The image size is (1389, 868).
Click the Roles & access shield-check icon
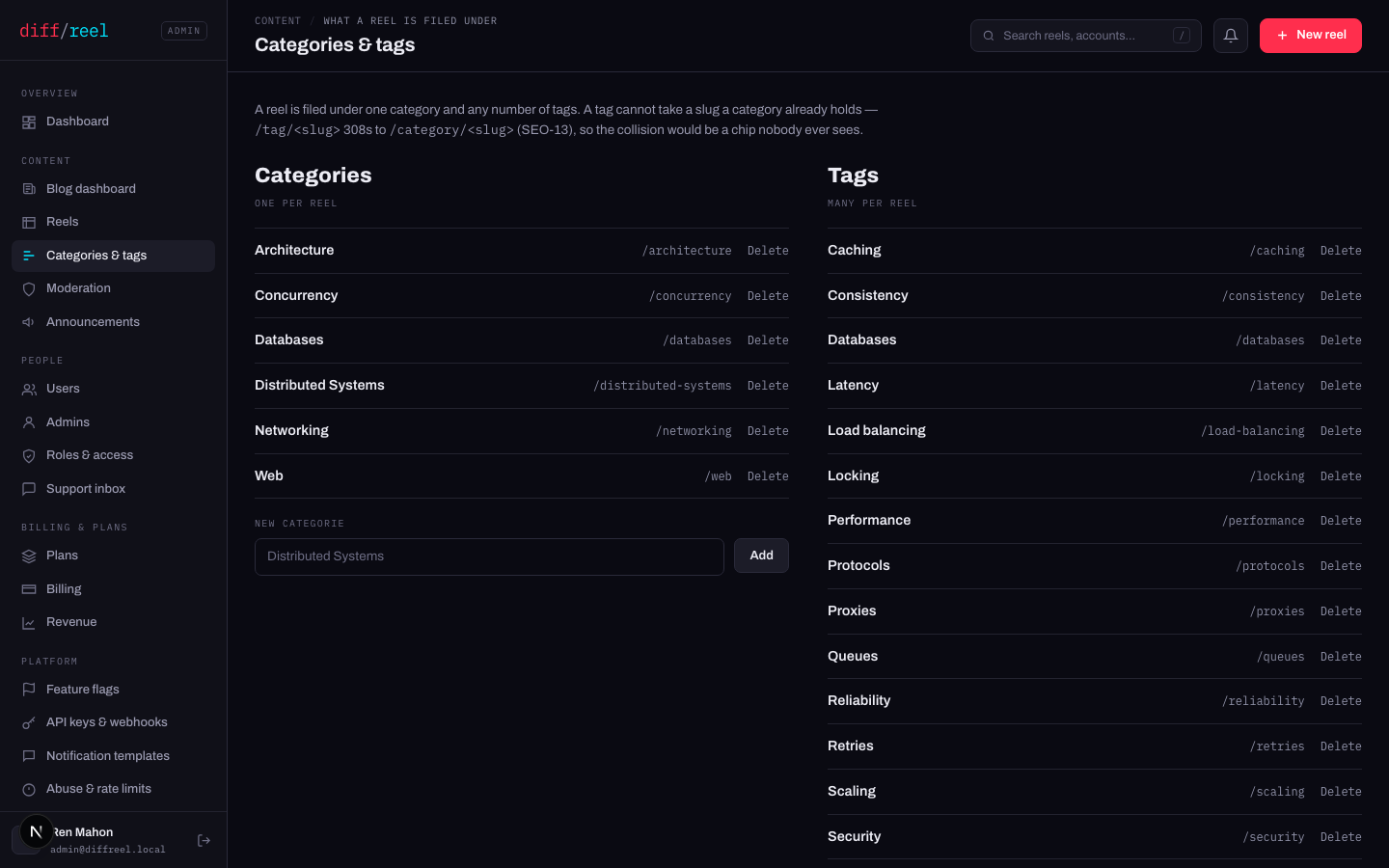[x=29, y=456]
